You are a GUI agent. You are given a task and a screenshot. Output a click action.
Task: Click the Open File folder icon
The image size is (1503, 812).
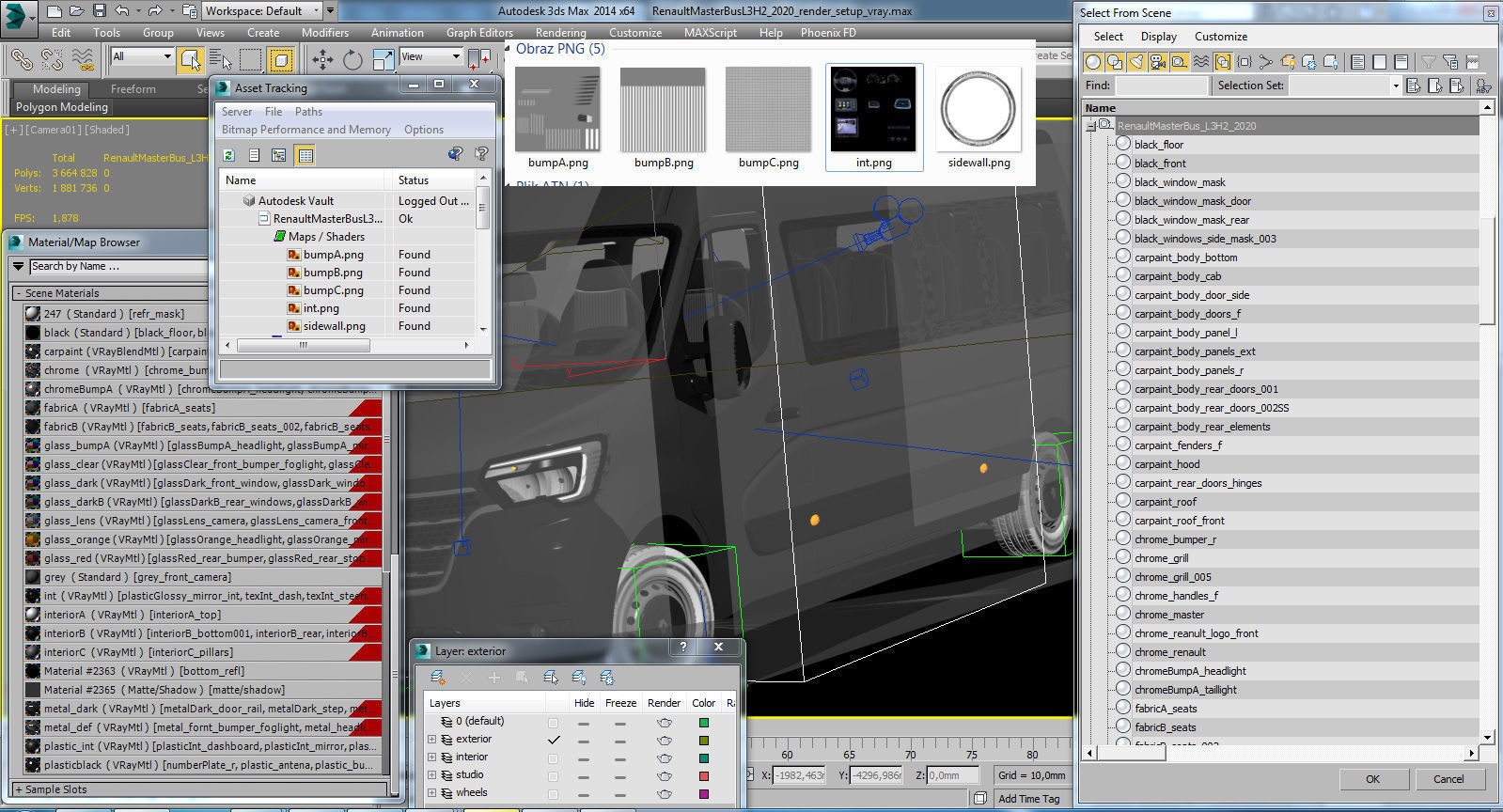coord(77,11)
